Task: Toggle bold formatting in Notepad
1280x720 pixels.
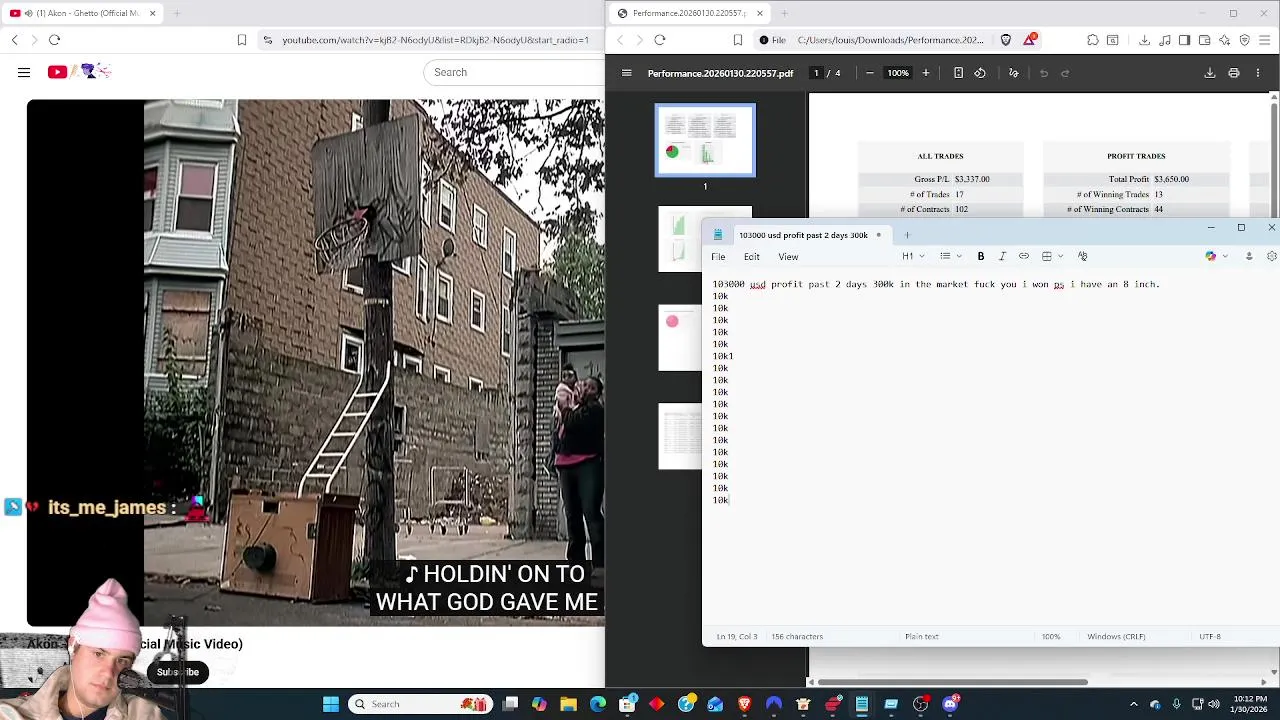Action: [x=981, y=256]
